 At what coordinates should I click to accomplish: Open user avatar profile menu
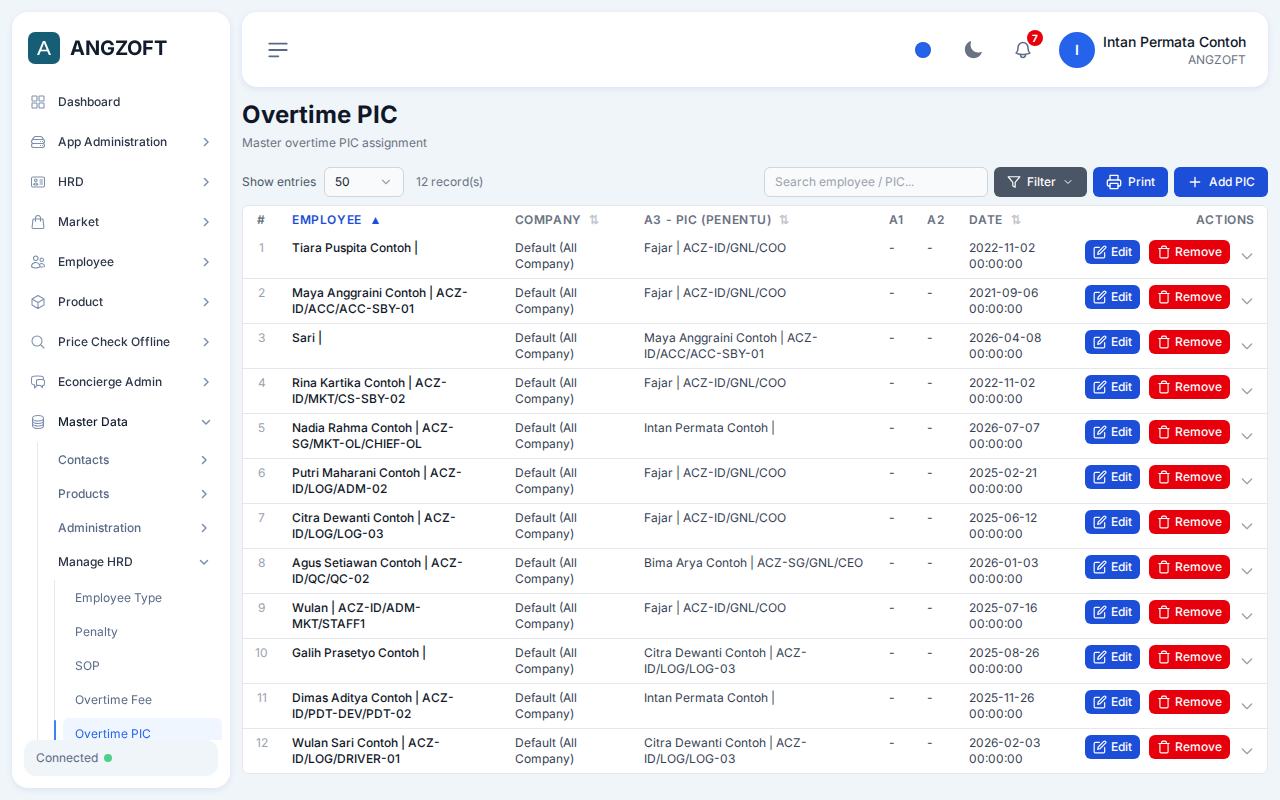[x=1077, y=50]
